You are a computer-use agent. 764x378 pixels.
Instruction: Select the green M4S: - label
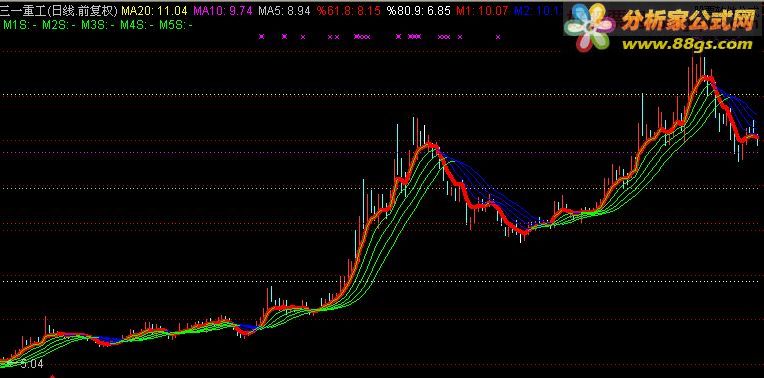click(137, 25)
